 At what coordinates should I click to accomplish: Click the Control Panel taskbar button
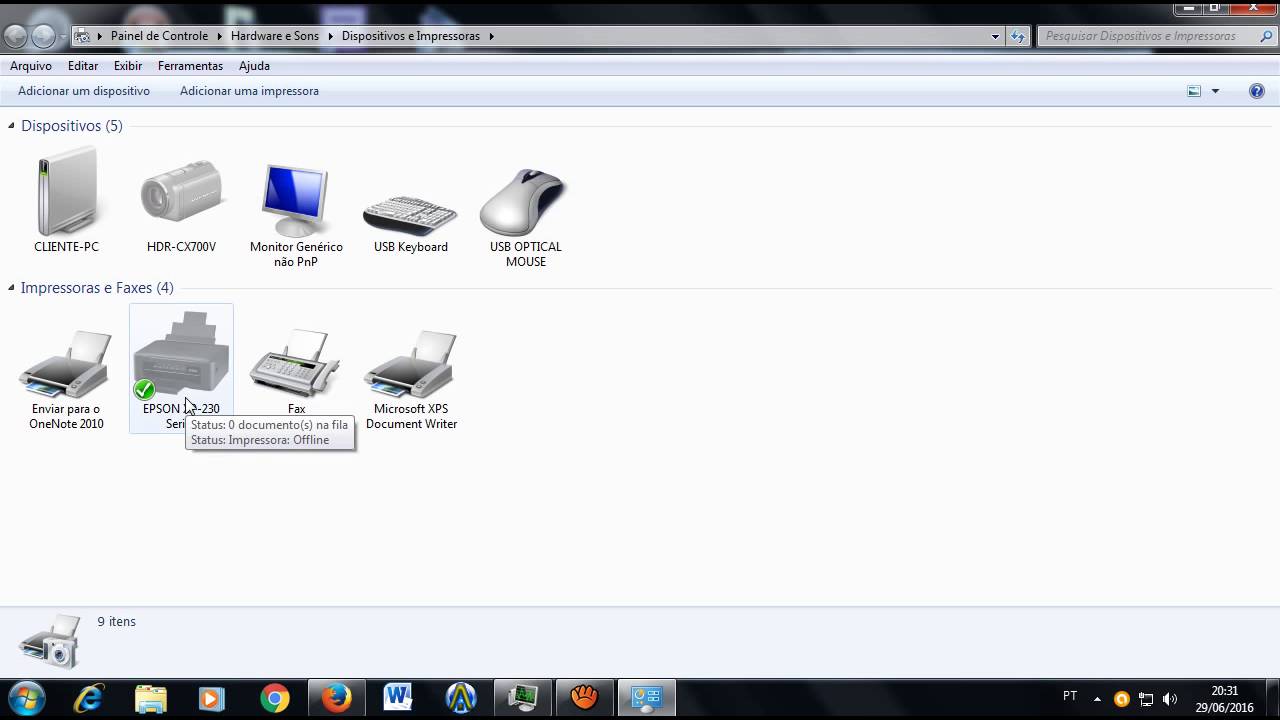click(x=647, y=698)
